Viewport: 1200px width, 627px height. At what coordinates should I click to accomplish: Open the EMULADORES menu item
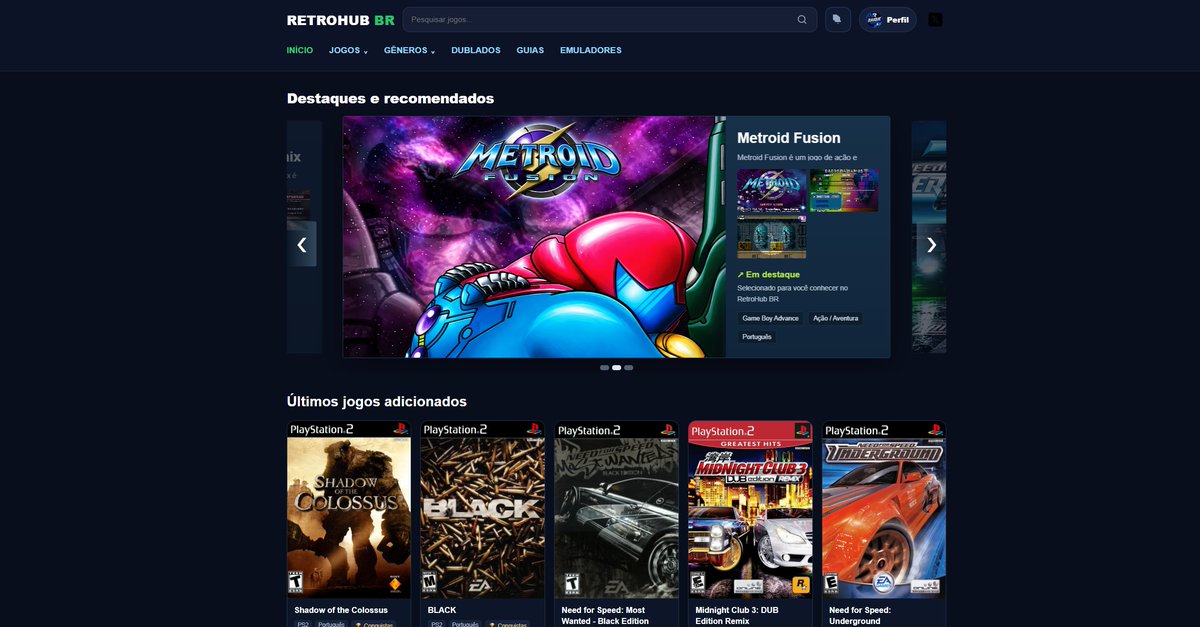(x=591, y=50)
